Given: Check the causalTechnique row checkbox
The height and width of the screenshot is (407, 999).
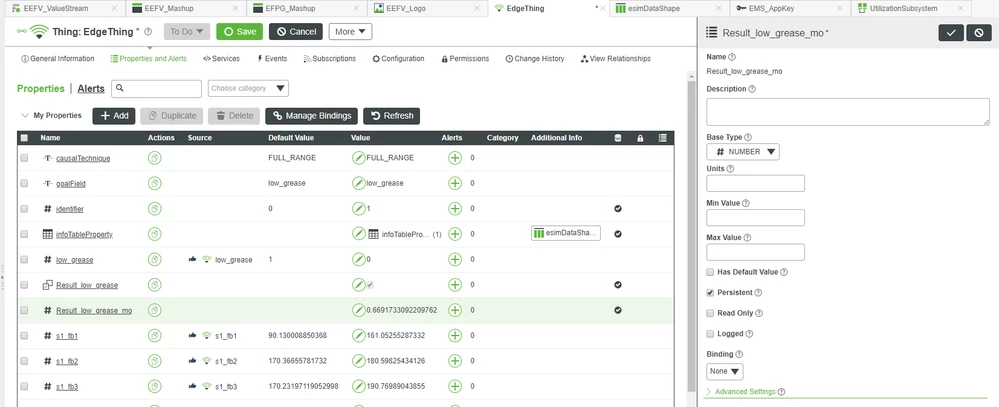Looking at the screenshot, I should tap(24, 158).
